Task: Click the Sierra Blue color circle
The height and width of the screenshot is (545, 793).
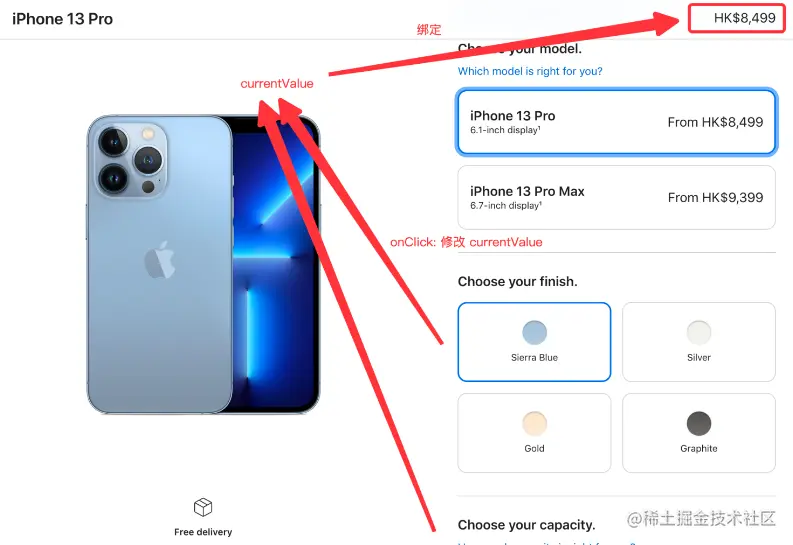Action: pyautogui.click(x=534, y=333)
